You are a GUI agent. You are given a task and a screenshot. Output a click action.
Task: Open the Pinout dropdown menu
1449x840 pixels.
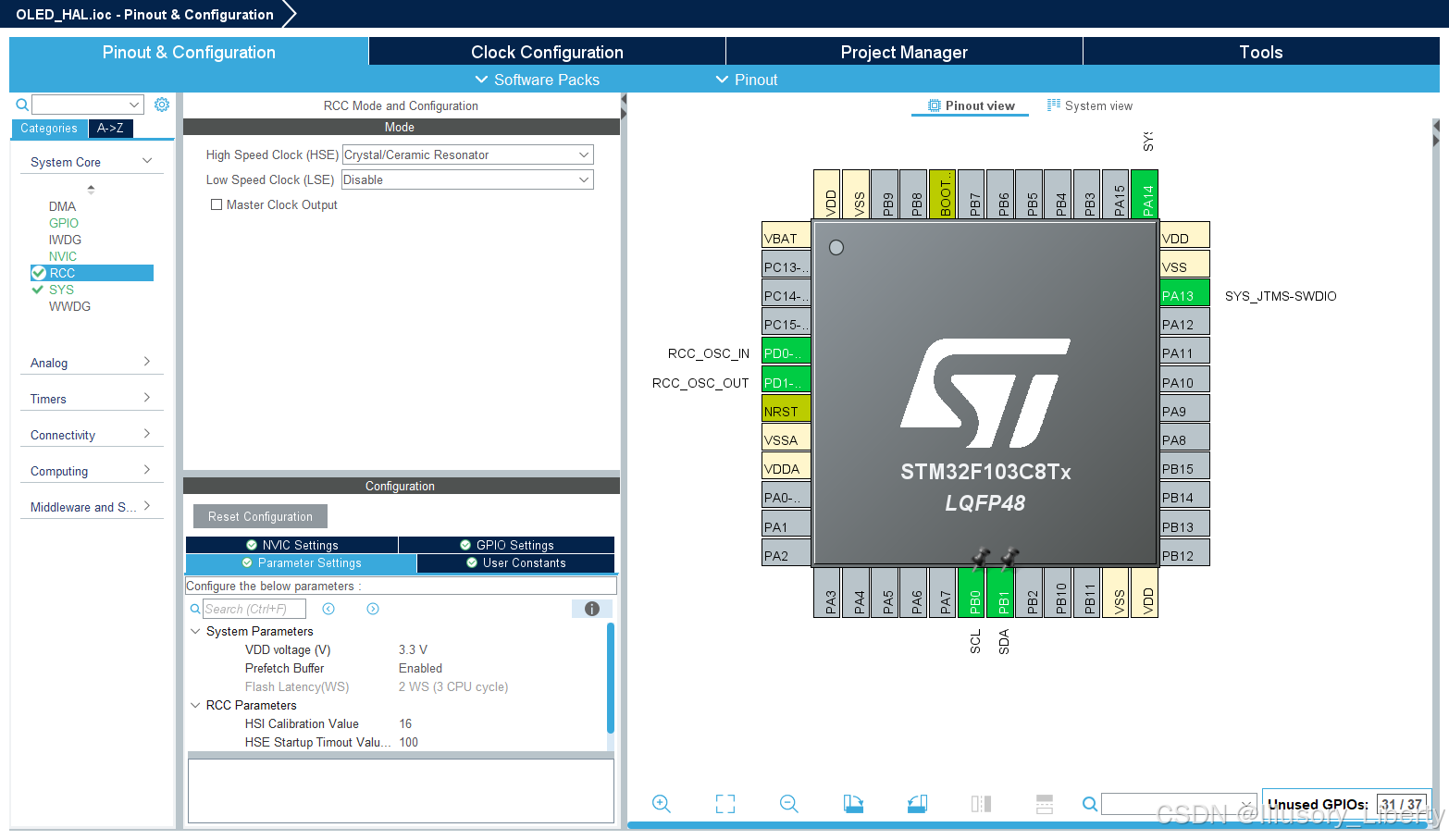tap(747, 80)
